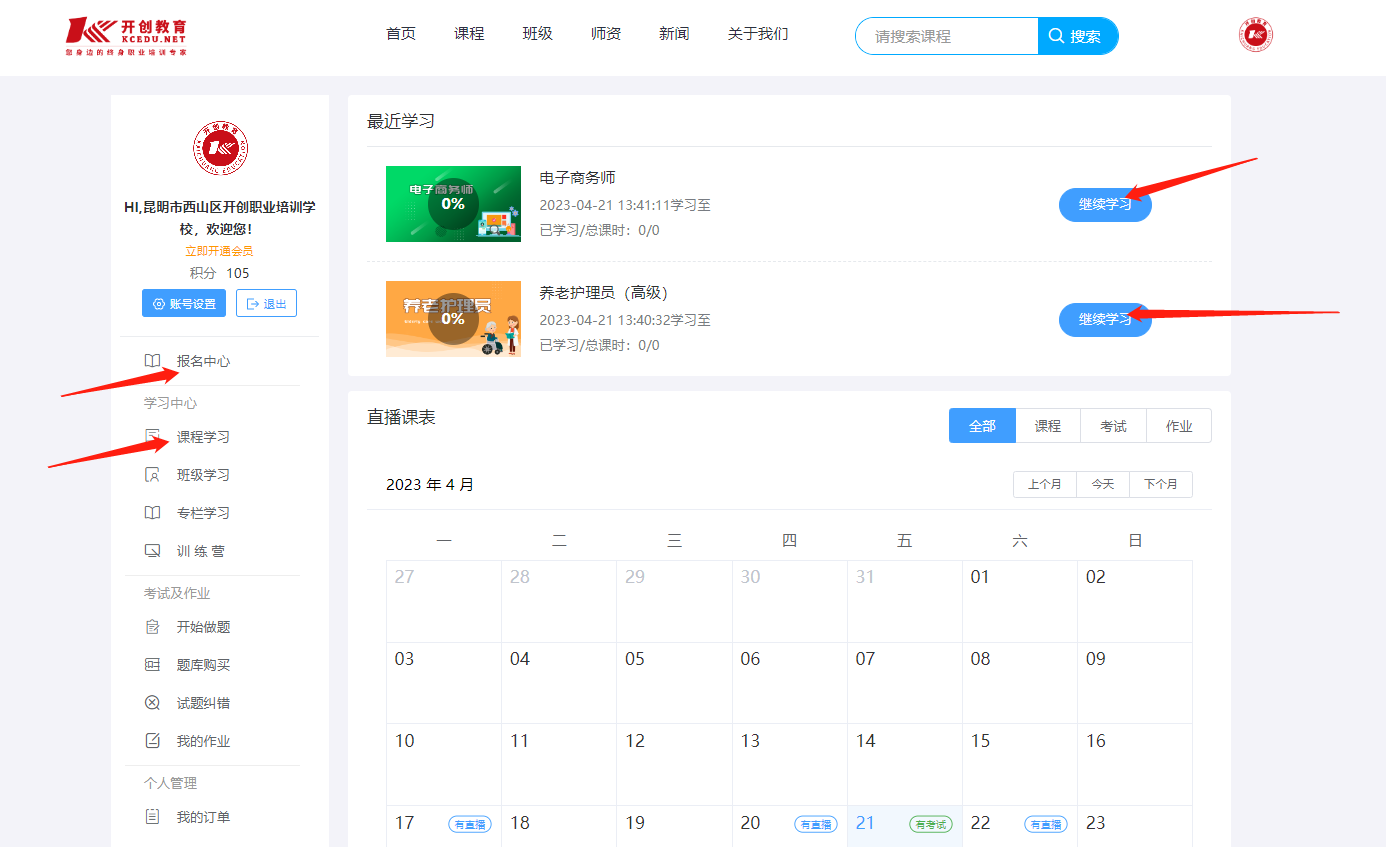1386x847 pixels.
Task: Continue learning 电子商务师 course
Action: 1105,204
